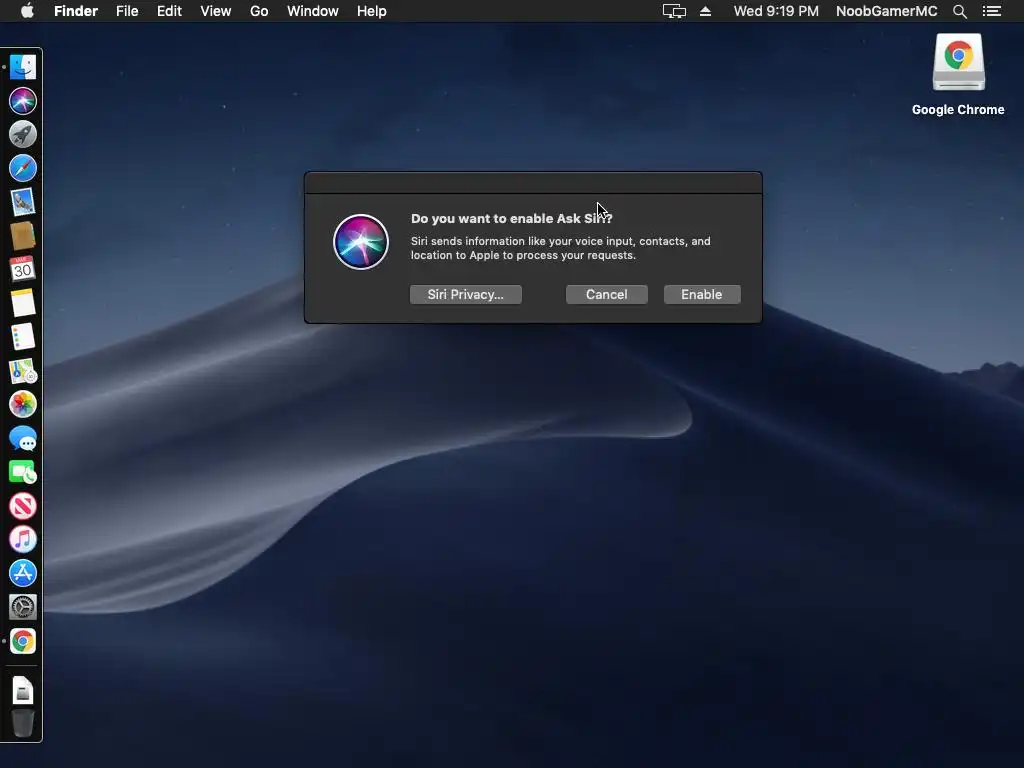Image resolution: width=1024 pixels, height=768 pixels.
Task: Click the dialog question about Ask Siri
Action: tap(511, 218)
